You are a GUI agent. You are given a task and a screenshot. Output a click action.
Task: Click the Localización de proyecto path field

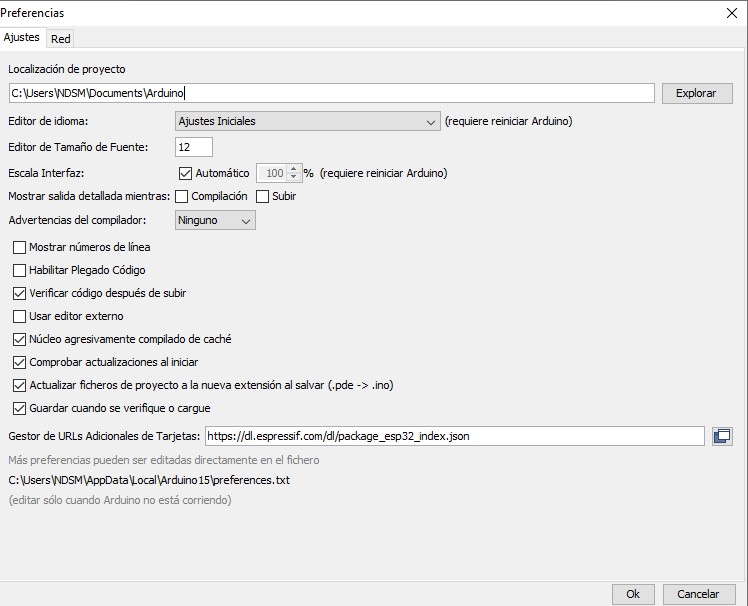[x=332, y=93]
